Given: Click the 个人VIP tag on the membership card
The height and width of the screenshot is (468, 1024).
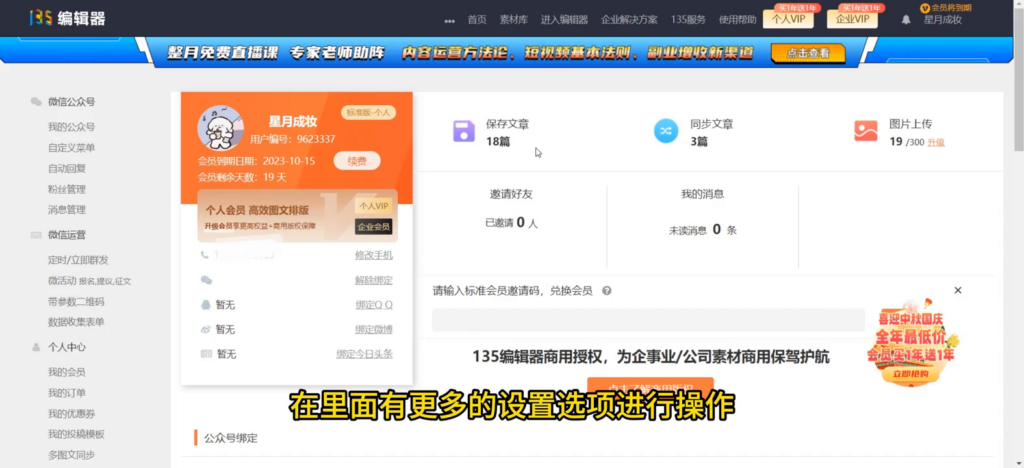Looking at the screenshot, I should point(373,206).
